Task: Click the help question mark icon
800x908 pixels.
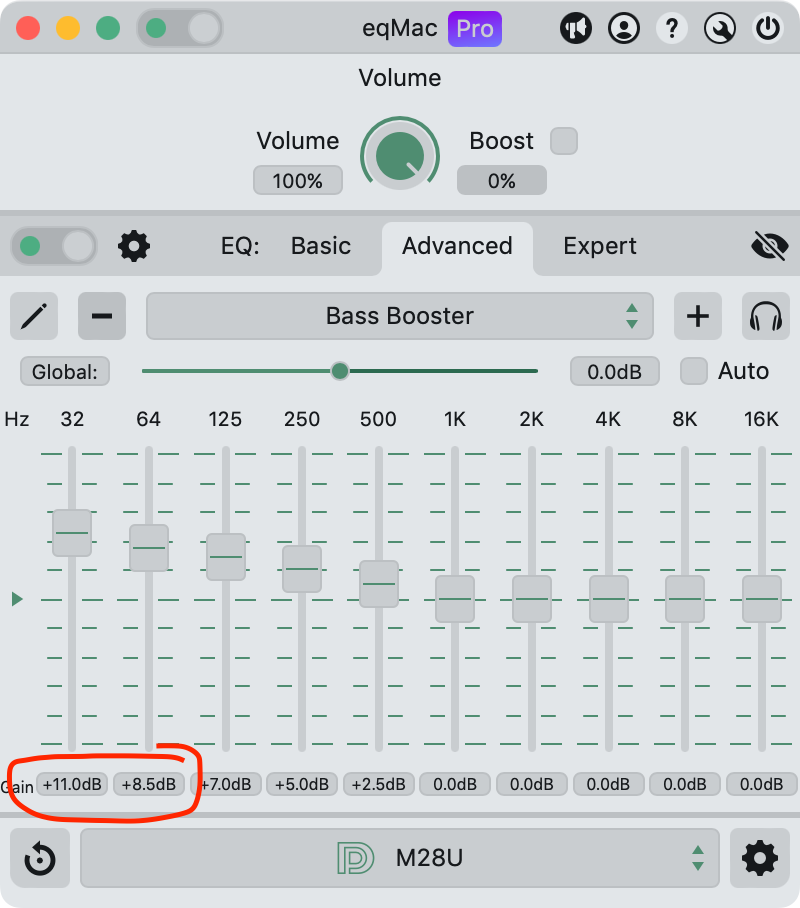Action: click(672, 29)
